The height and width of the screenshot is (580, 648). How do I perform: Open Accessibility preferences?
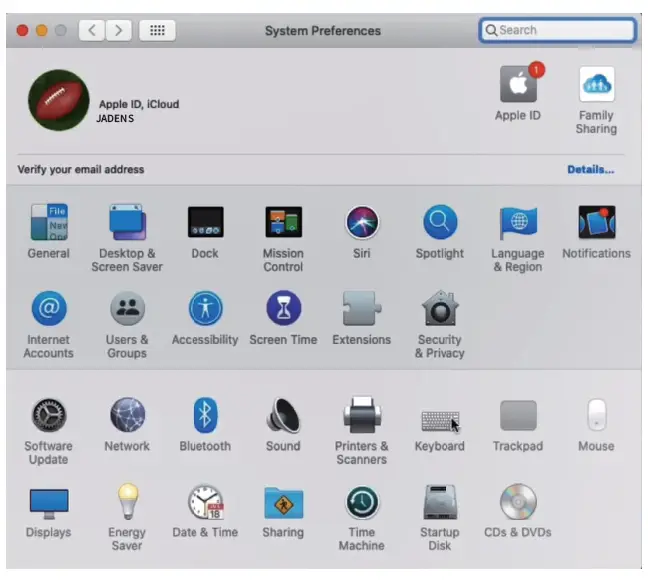pyautogui.click(x=205, y=308)
